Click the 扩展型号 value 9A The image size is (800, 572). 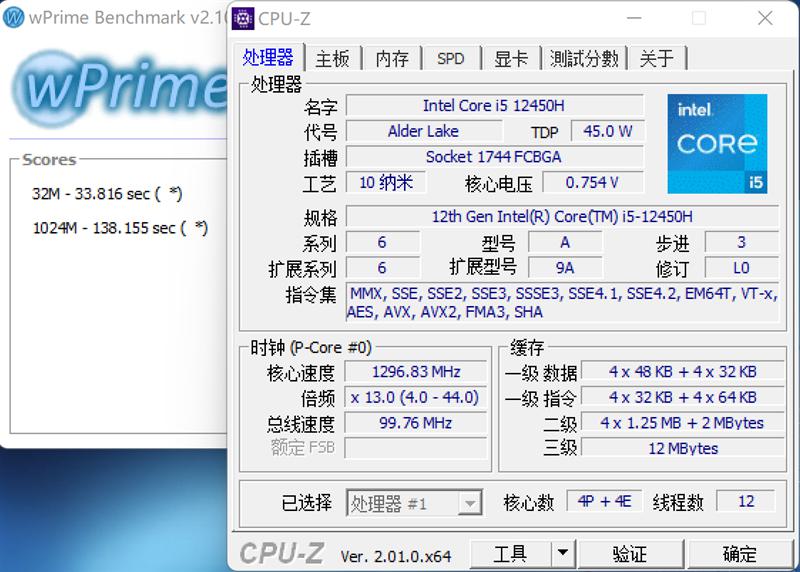[565, 268]
